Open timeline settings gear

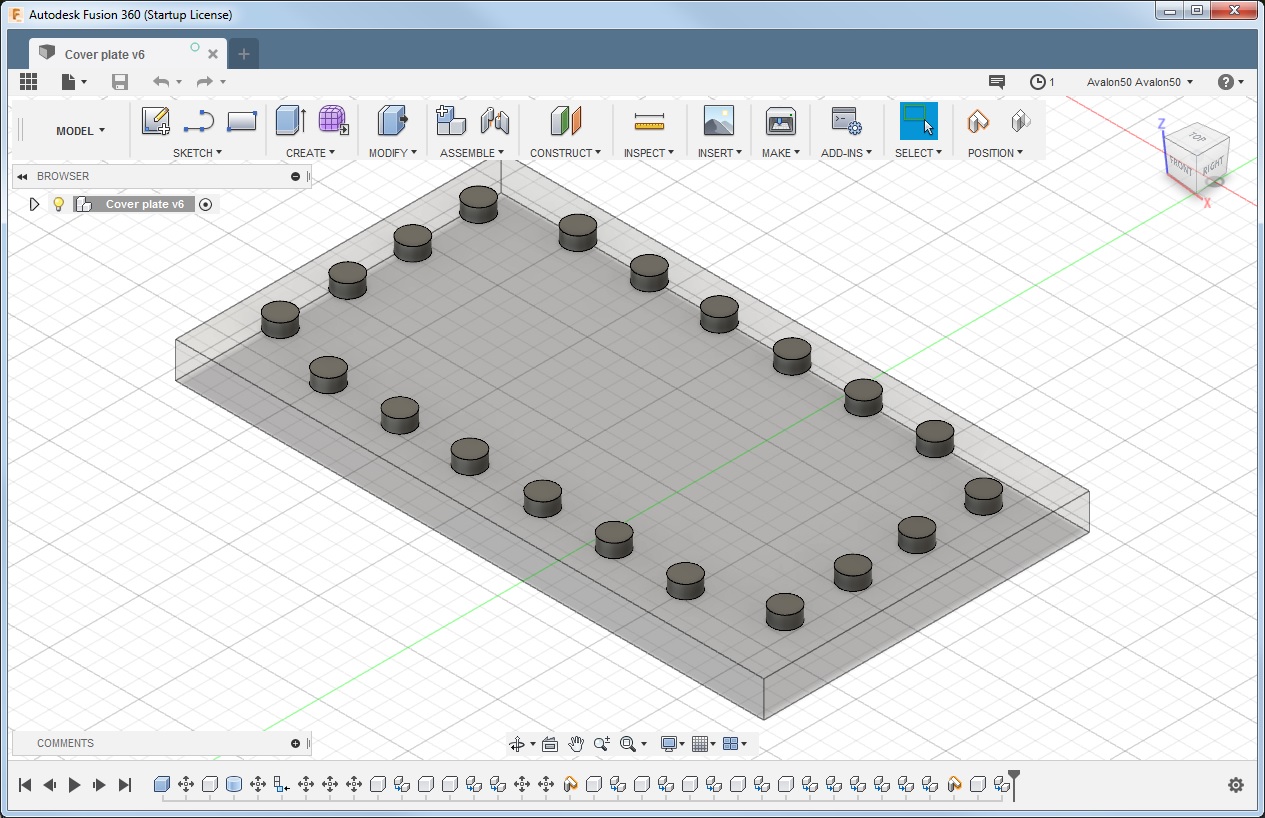tap(1236, 786)
